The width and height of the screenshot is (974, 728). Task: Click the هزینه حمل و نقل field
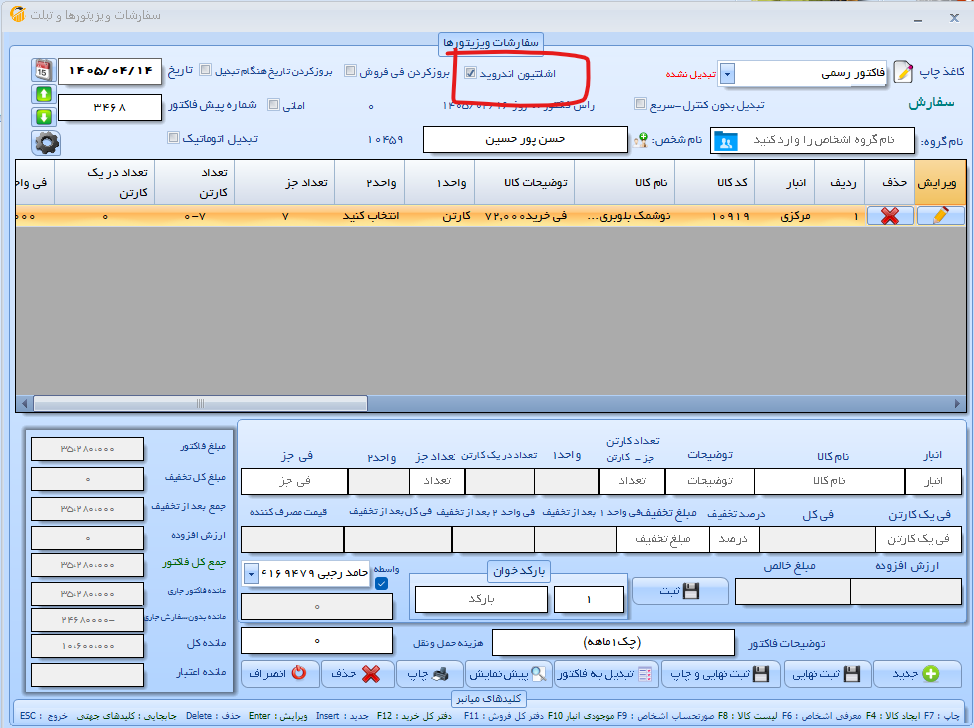[317, 640]
